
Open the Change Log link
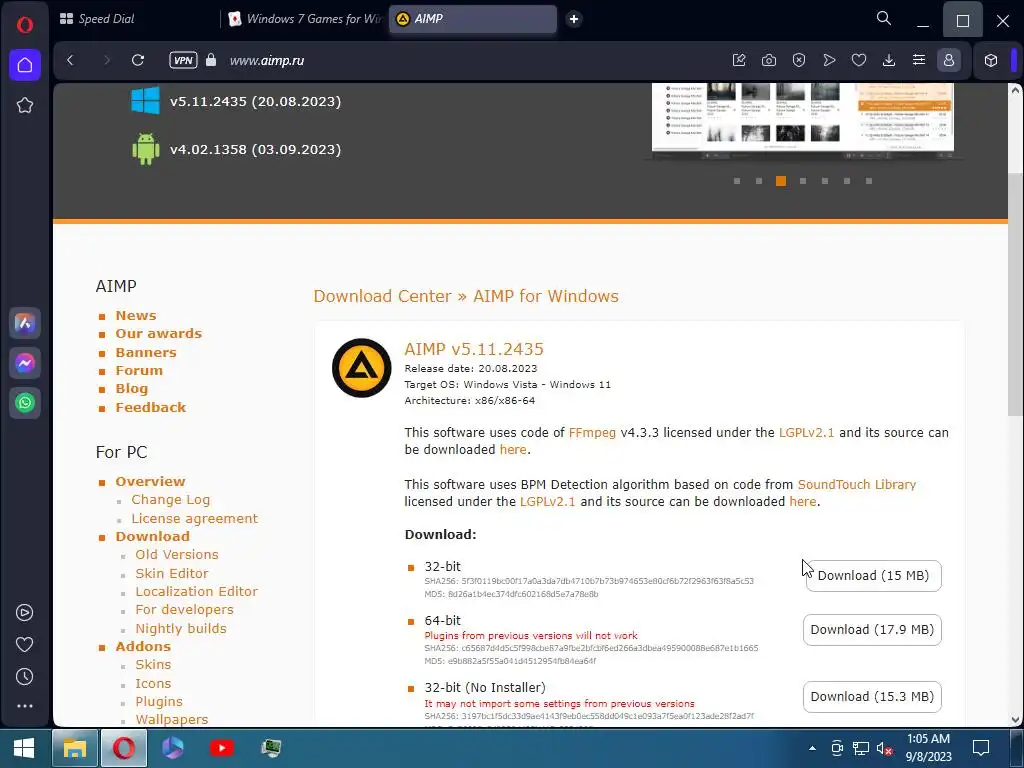[170, 500]
